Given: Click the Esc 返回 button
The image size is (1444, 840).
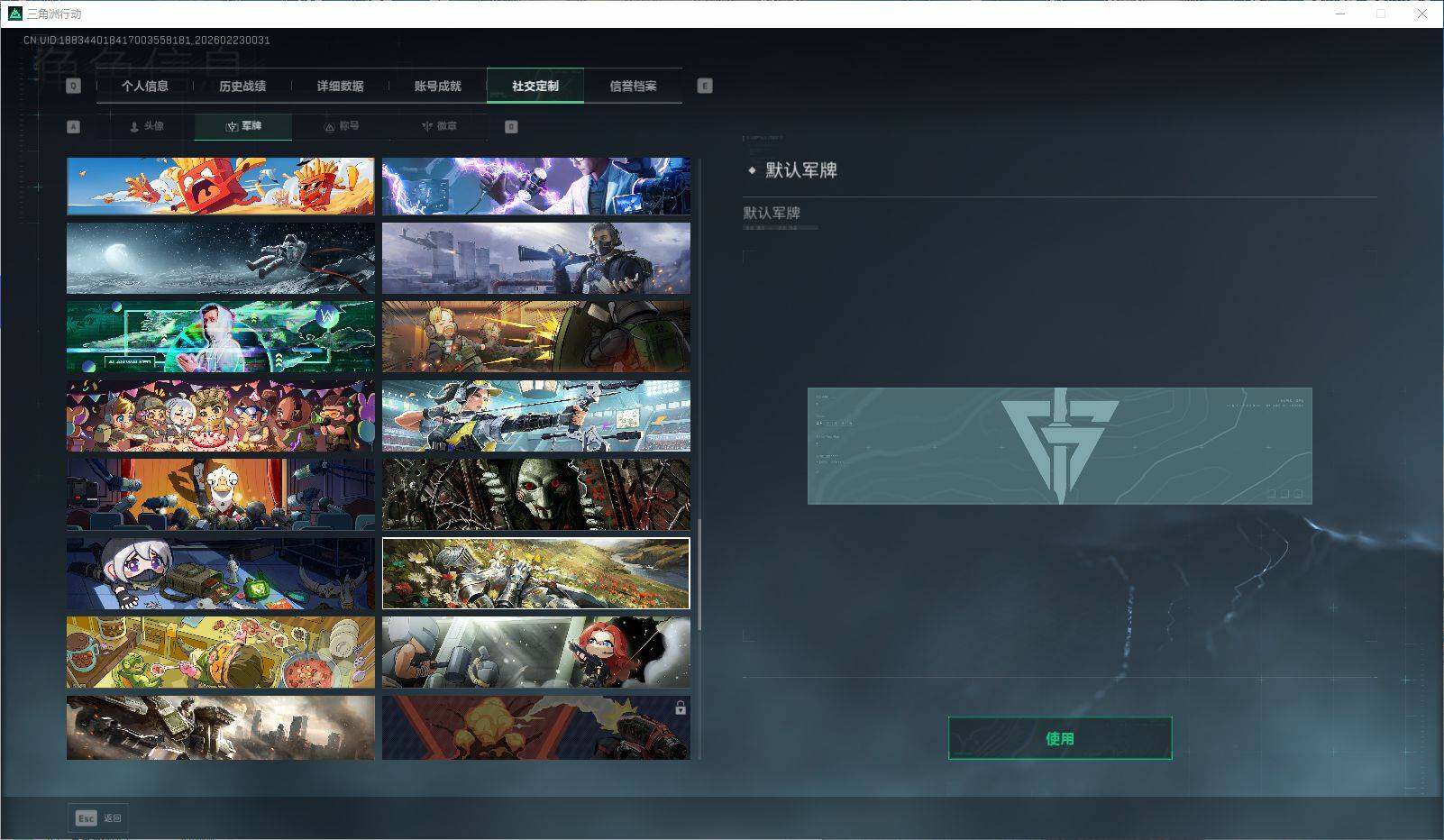Looking at the screenshot, I should coord(98,818).
